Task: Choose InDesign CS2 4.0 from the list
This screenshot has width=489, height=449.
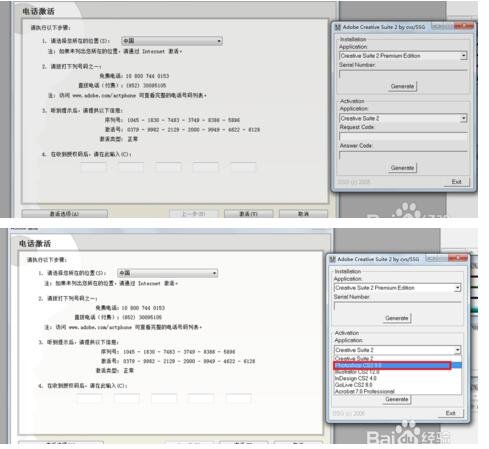Action: coord(397,378)
